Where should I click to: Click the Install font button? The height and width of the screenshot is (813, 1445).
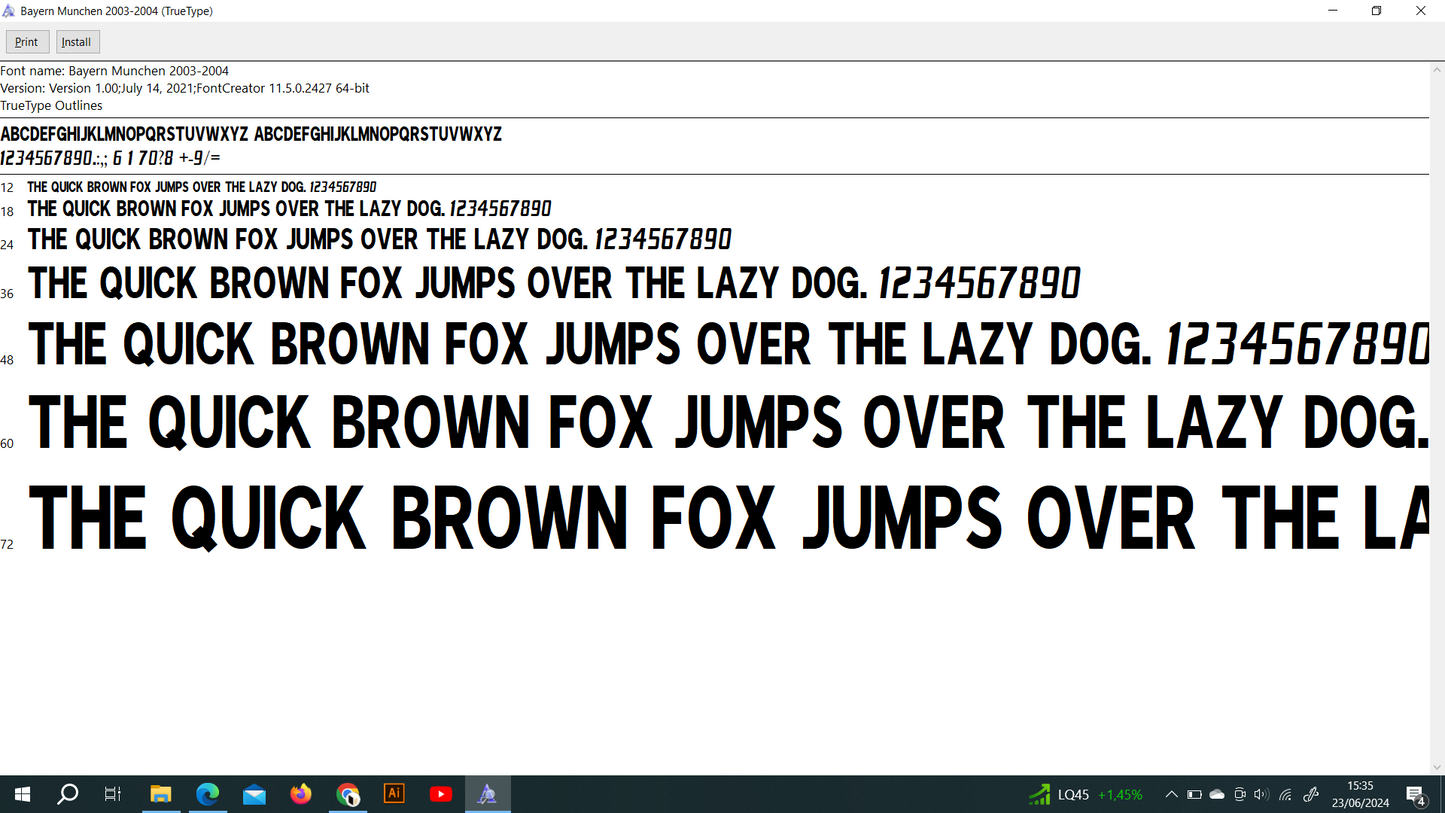point(77,42)
